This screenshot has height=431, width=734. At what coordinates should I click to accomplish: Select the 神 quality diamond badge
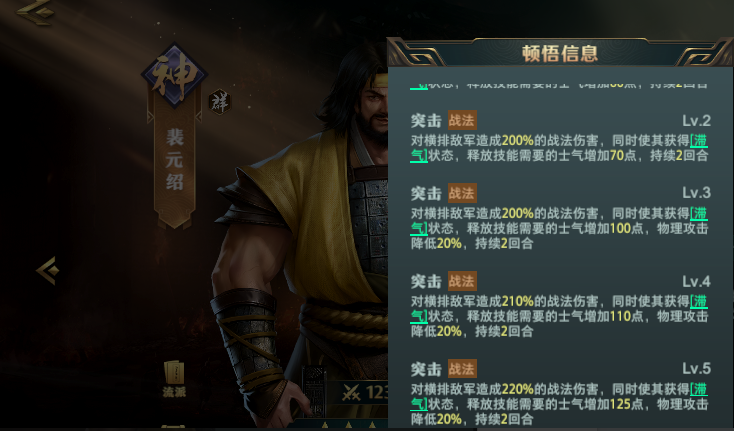coord(175,75)
